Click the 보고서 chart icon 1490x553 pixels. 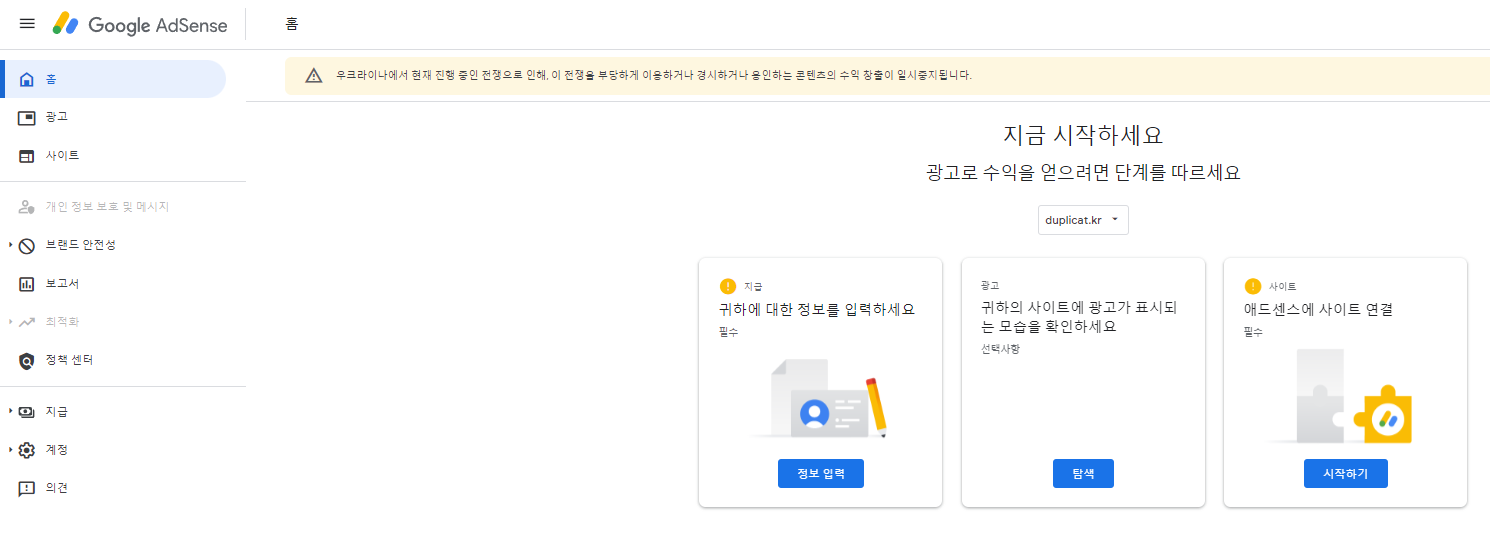click(x=27, y=284)
